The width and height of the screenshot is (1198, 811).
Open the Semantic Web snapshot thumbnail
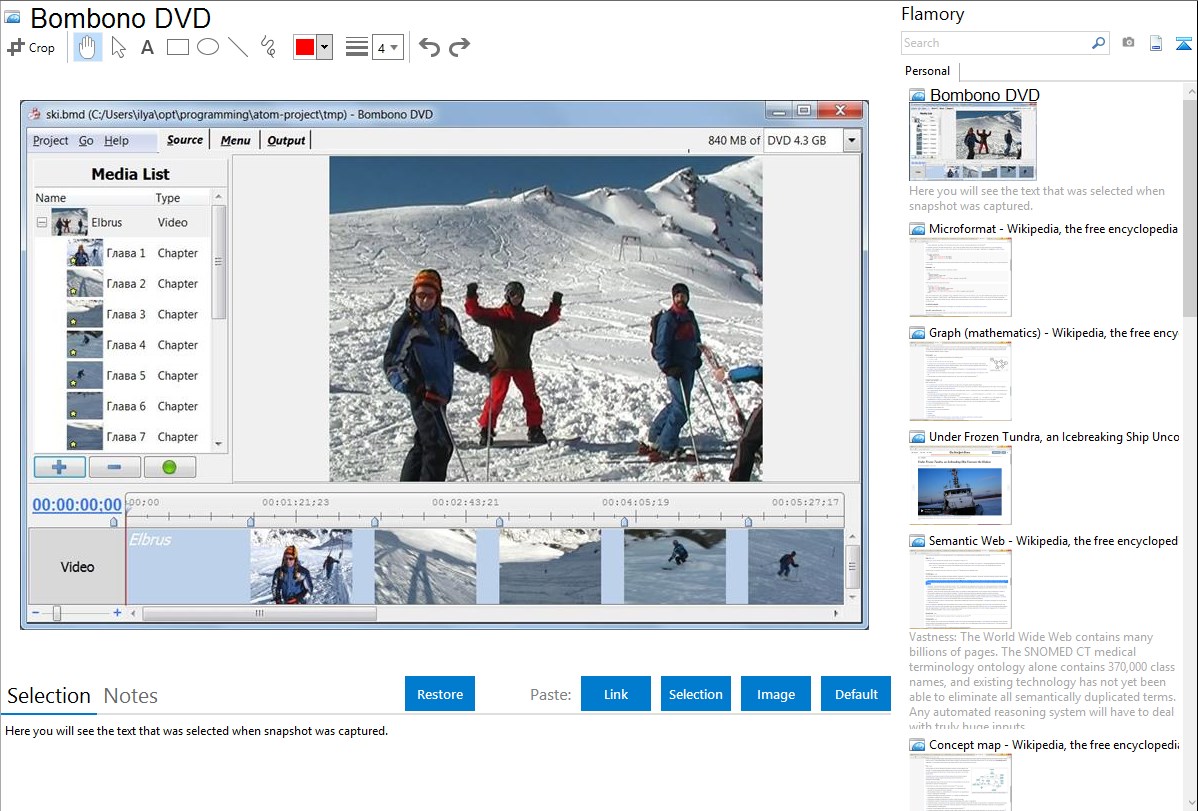(x=960, y=588)
